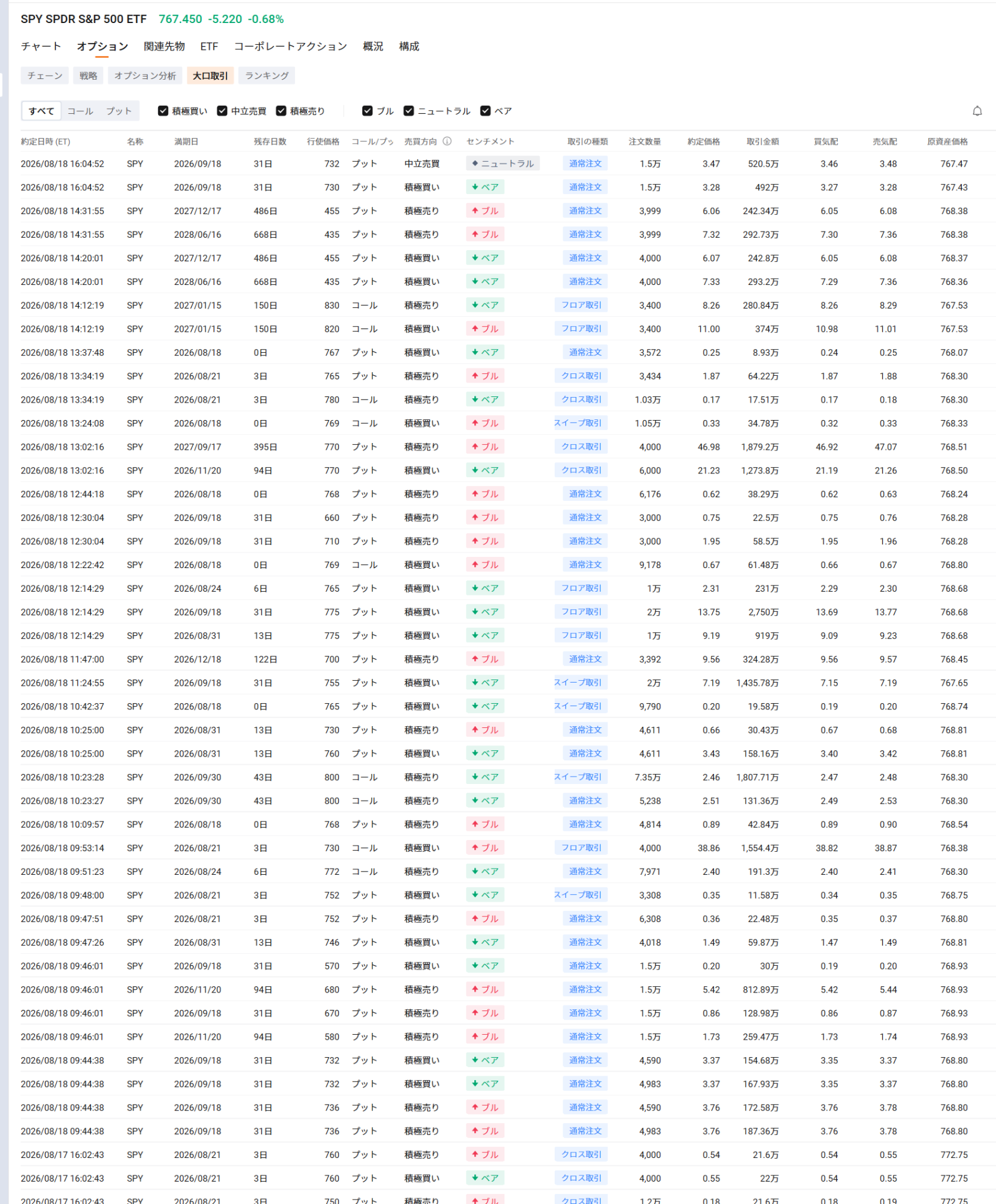Toggle the ニュートラル sentiment checkbox

(x=408, y=111)
